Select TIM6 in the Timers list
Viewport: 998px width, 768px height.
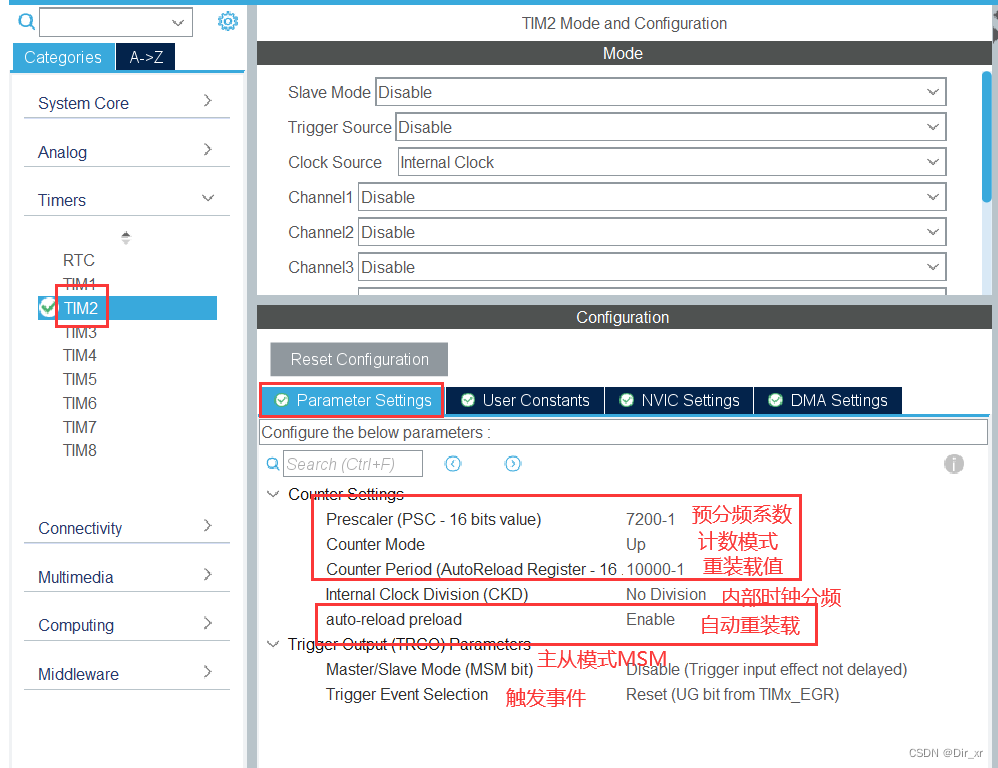80,403
